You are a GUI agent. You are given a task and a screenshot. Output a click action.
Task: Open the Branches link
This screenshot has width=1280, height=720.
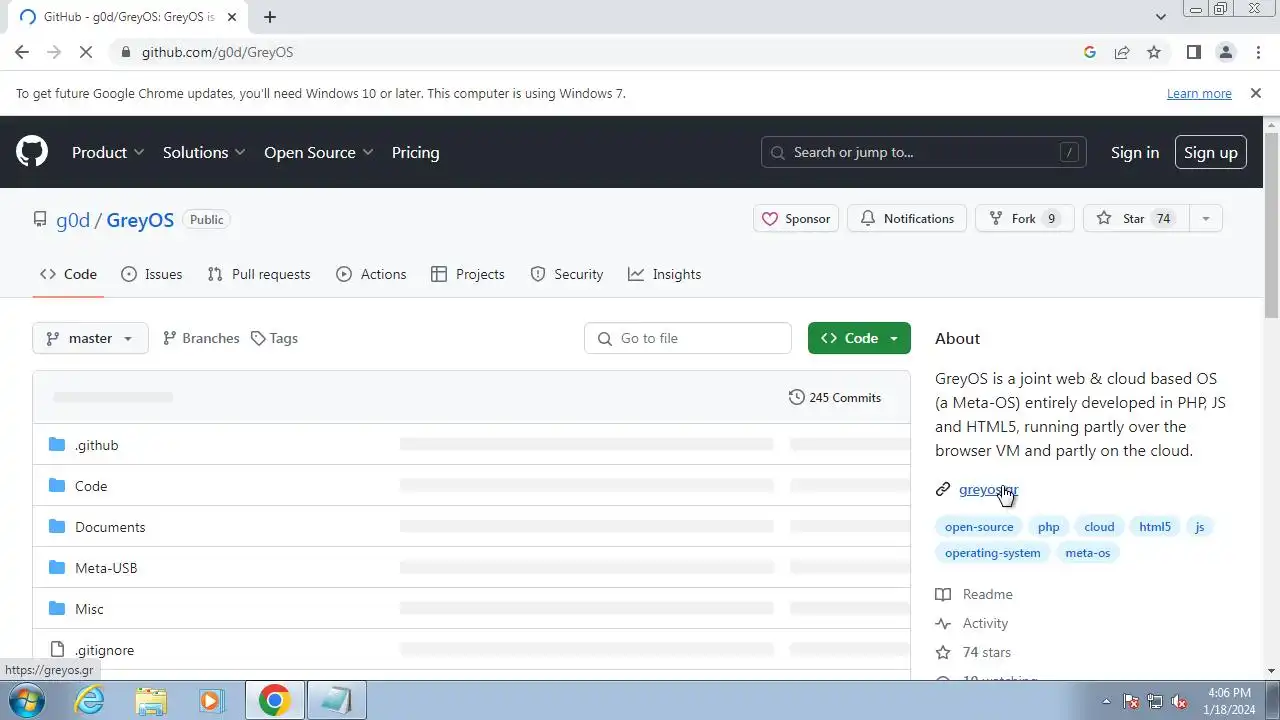point(201,338)
